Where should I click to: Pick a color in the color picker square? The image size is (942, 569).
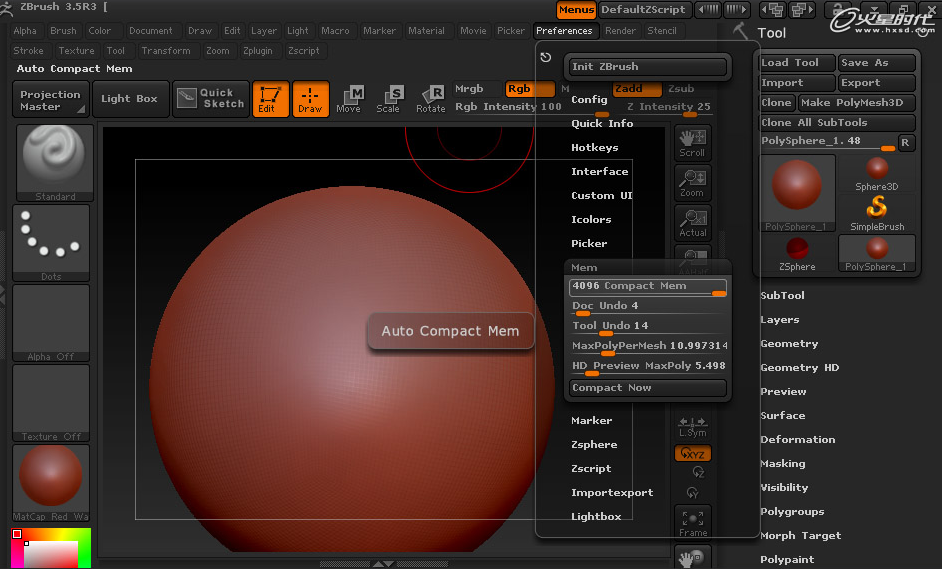tap(51, 553)
